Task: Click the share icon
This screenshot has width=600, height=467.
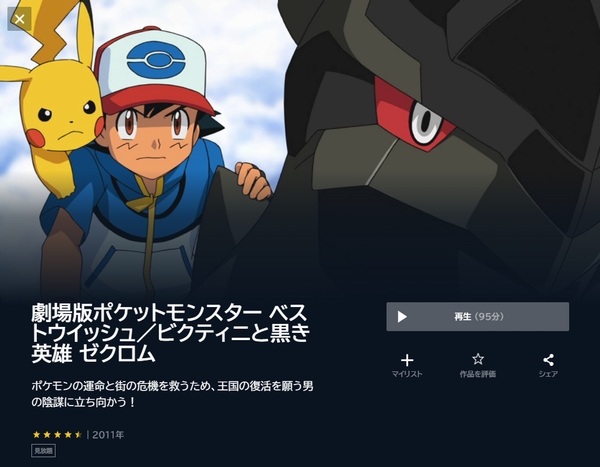Action: (548, 360)
